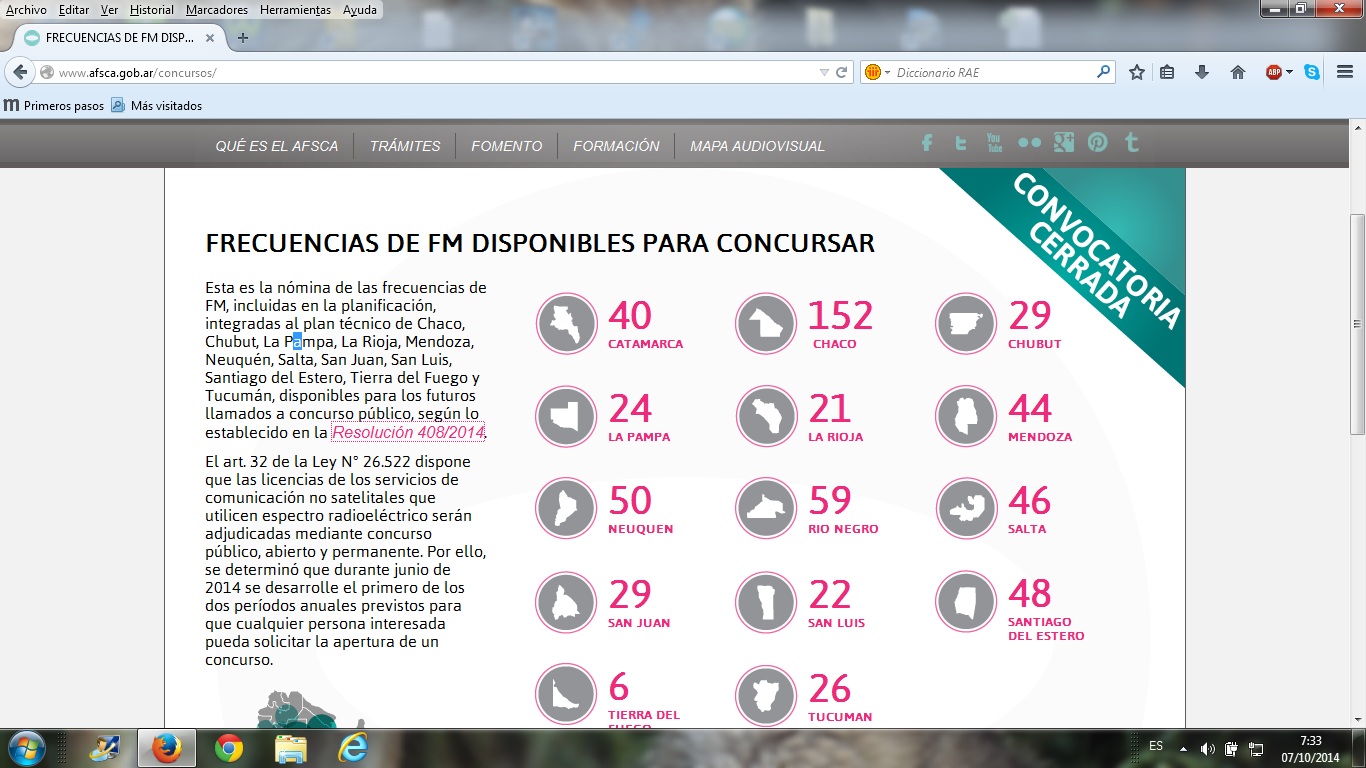This screenshot has height=768, width=1366.
Task: Open the Windows Start button
Action: point(25,748)
